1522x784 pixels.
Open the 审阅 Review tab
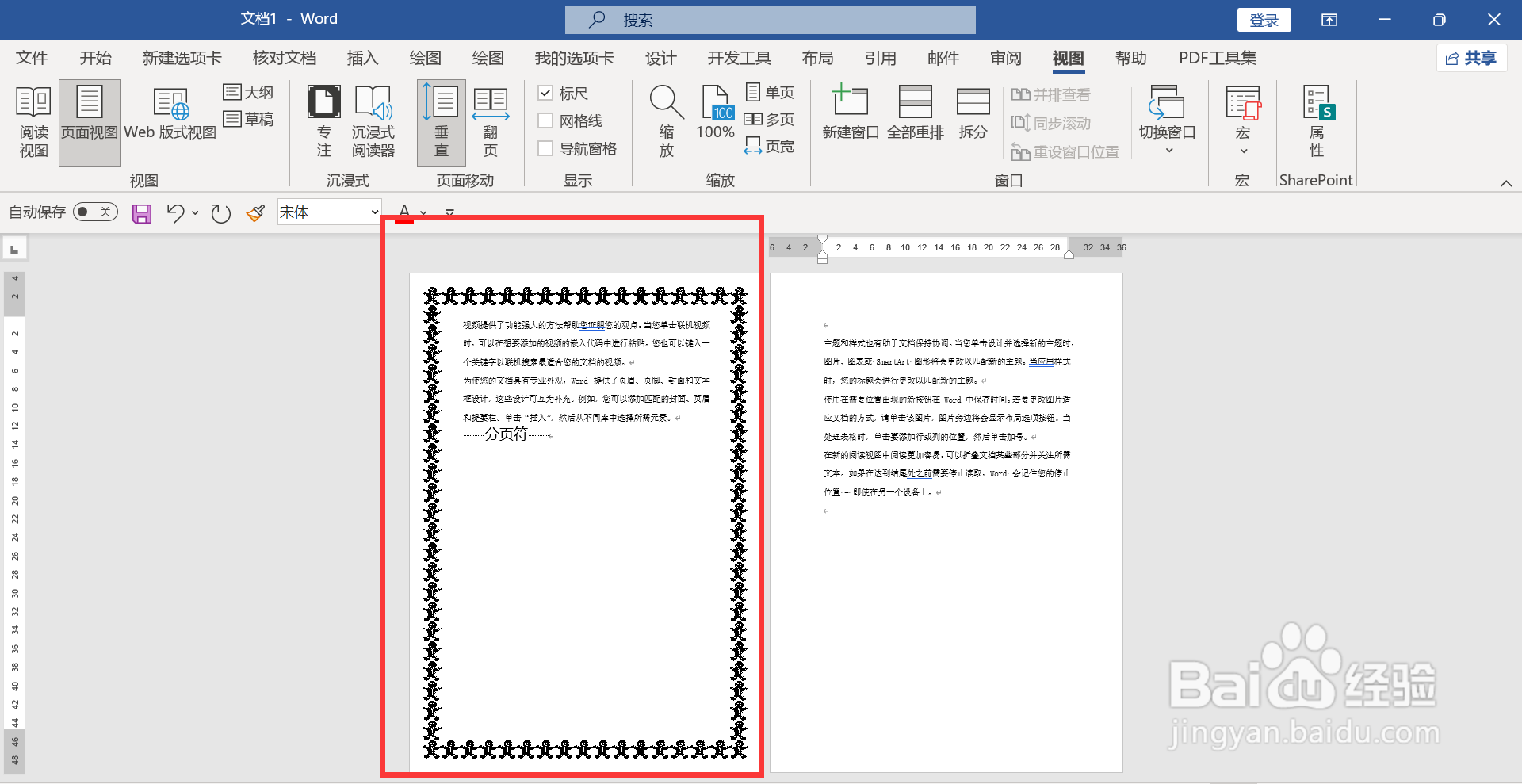[x=1006, y=58]
